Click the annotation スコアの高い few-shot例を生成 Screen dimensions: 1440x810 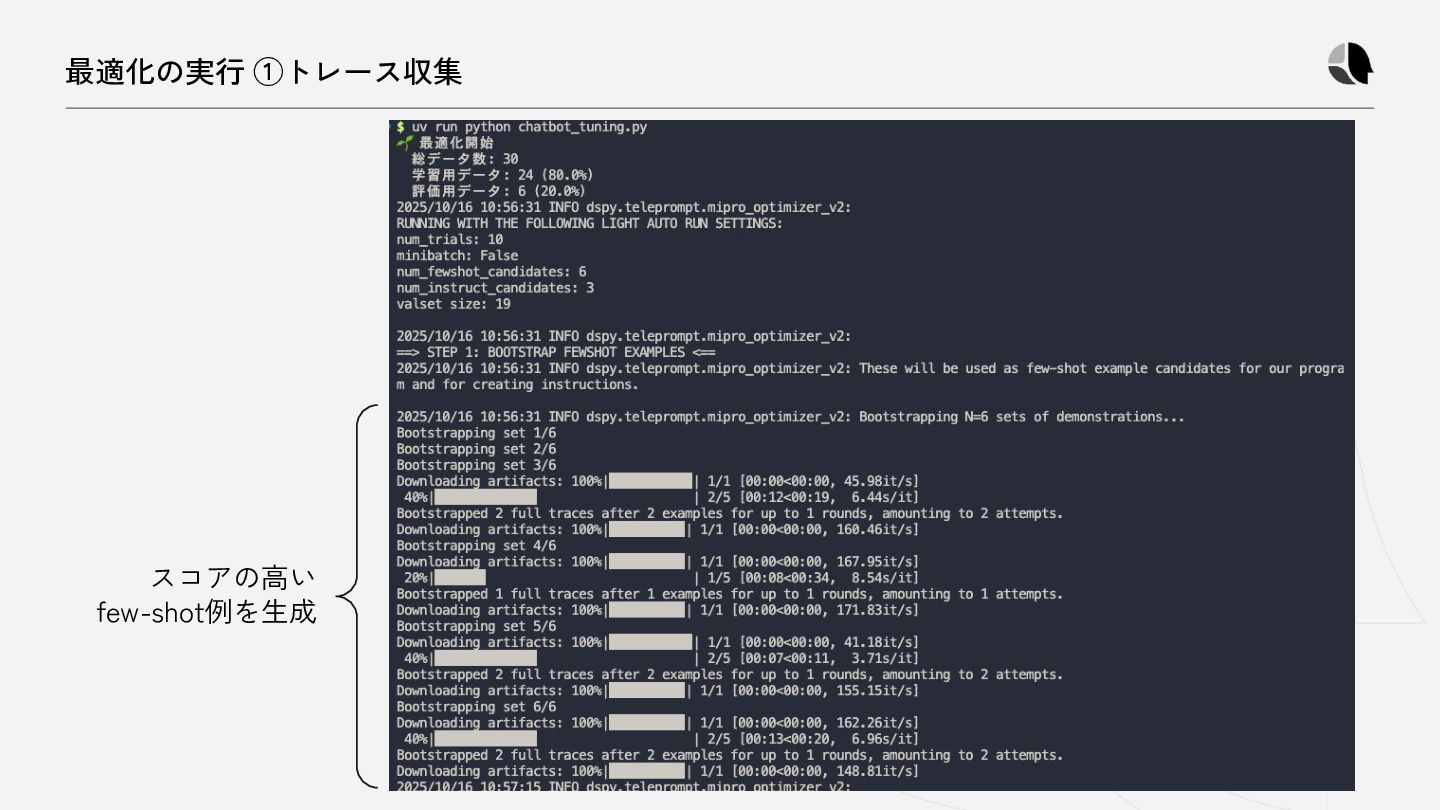point(207,595)
